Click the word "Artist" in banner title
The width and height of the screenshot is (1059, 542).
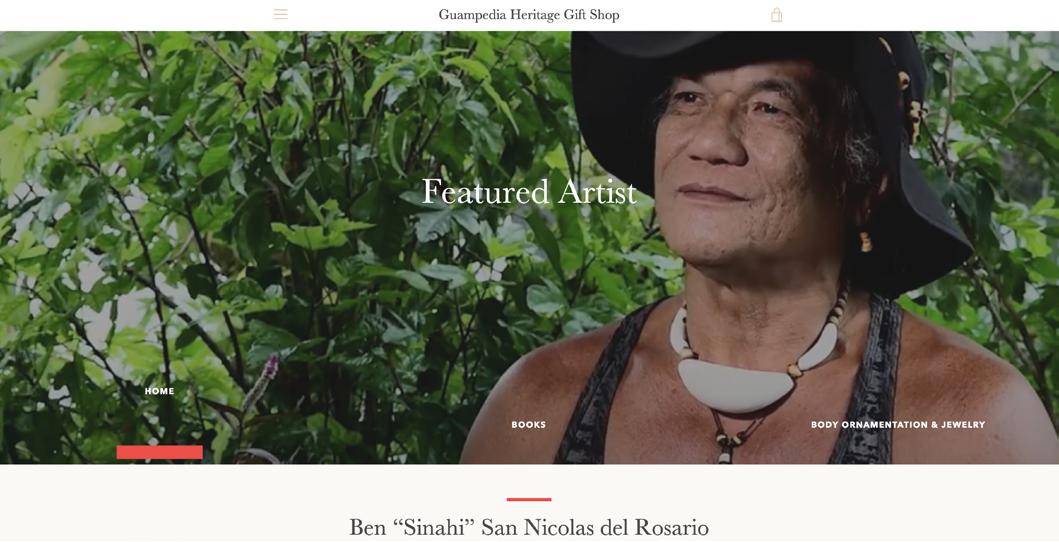(597, 192)
